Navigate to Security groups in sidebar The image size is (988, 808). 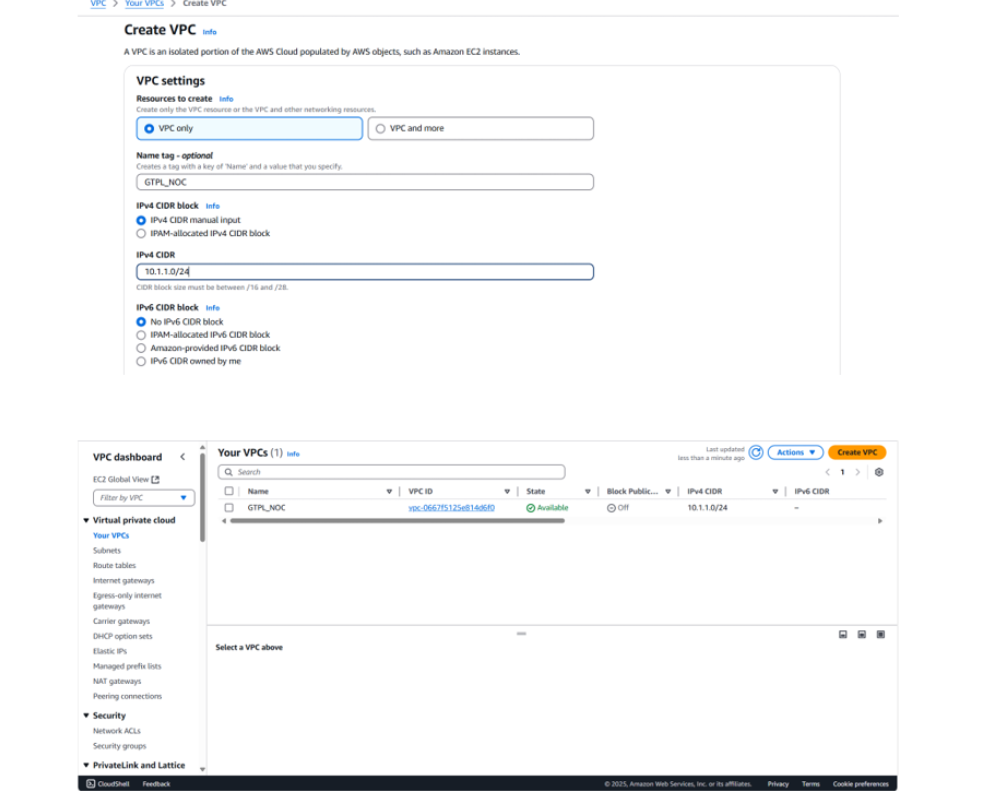(x=119, y=746)
